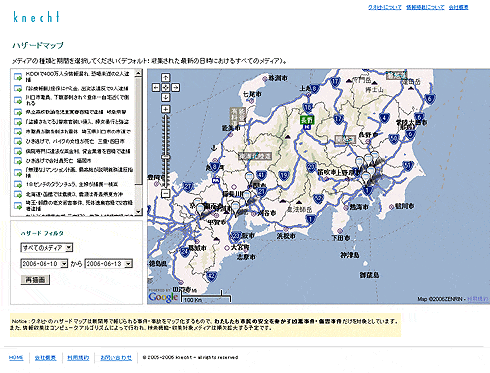Open the HOME link in the footer
The image size is (490, 373).
pos(16,358)
